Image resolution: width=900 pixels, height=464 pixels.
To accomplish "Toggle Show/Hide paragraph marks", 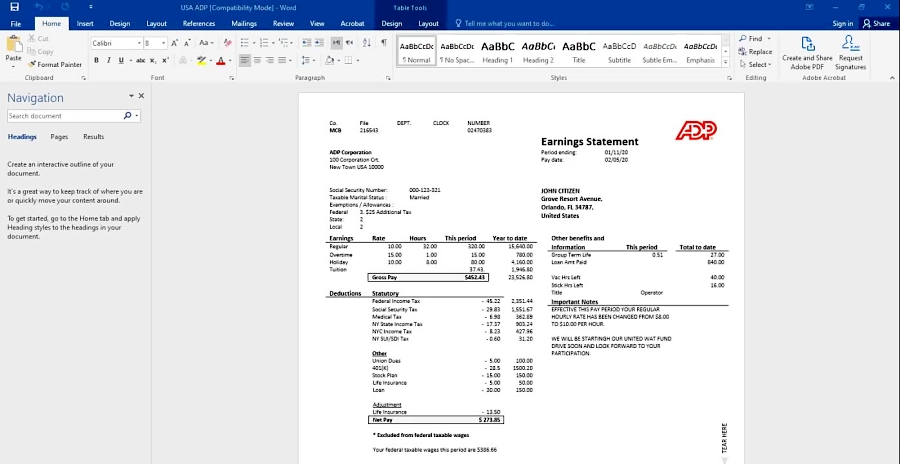I will point(384,43).
